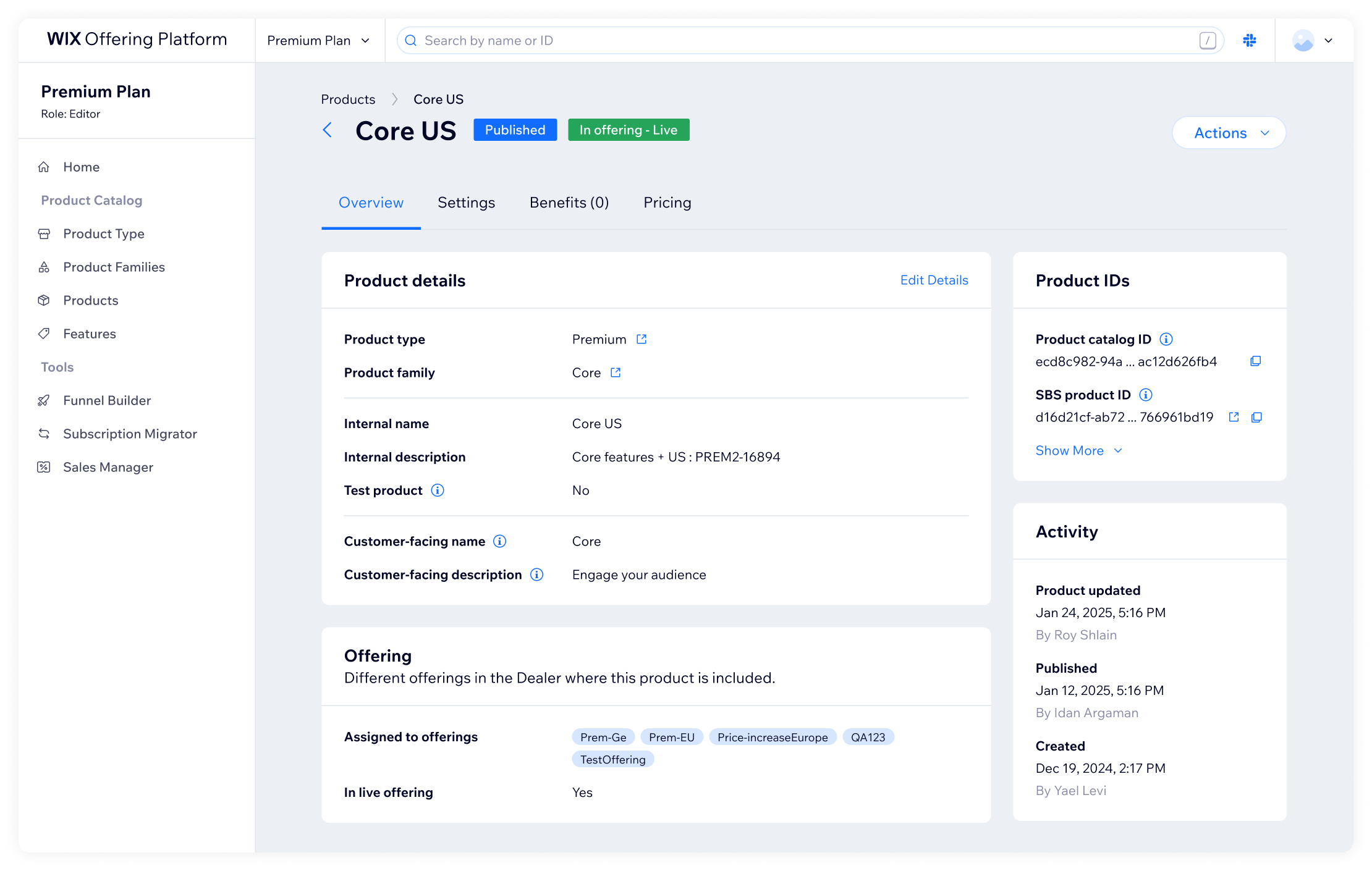Click 'By Roy Shlain' activity text
The image size is (1372, 871).
pyautogui.click(x=1076, y=635)
